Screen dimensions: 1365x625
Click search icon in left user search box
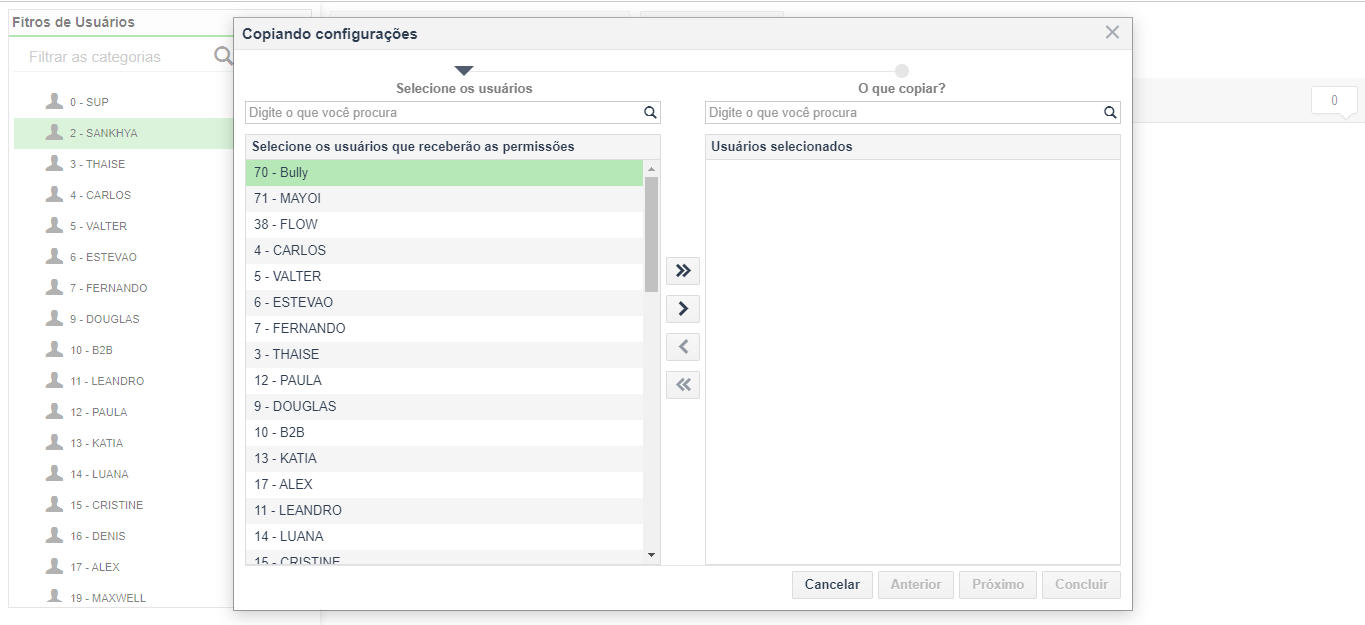click(650, 113)
